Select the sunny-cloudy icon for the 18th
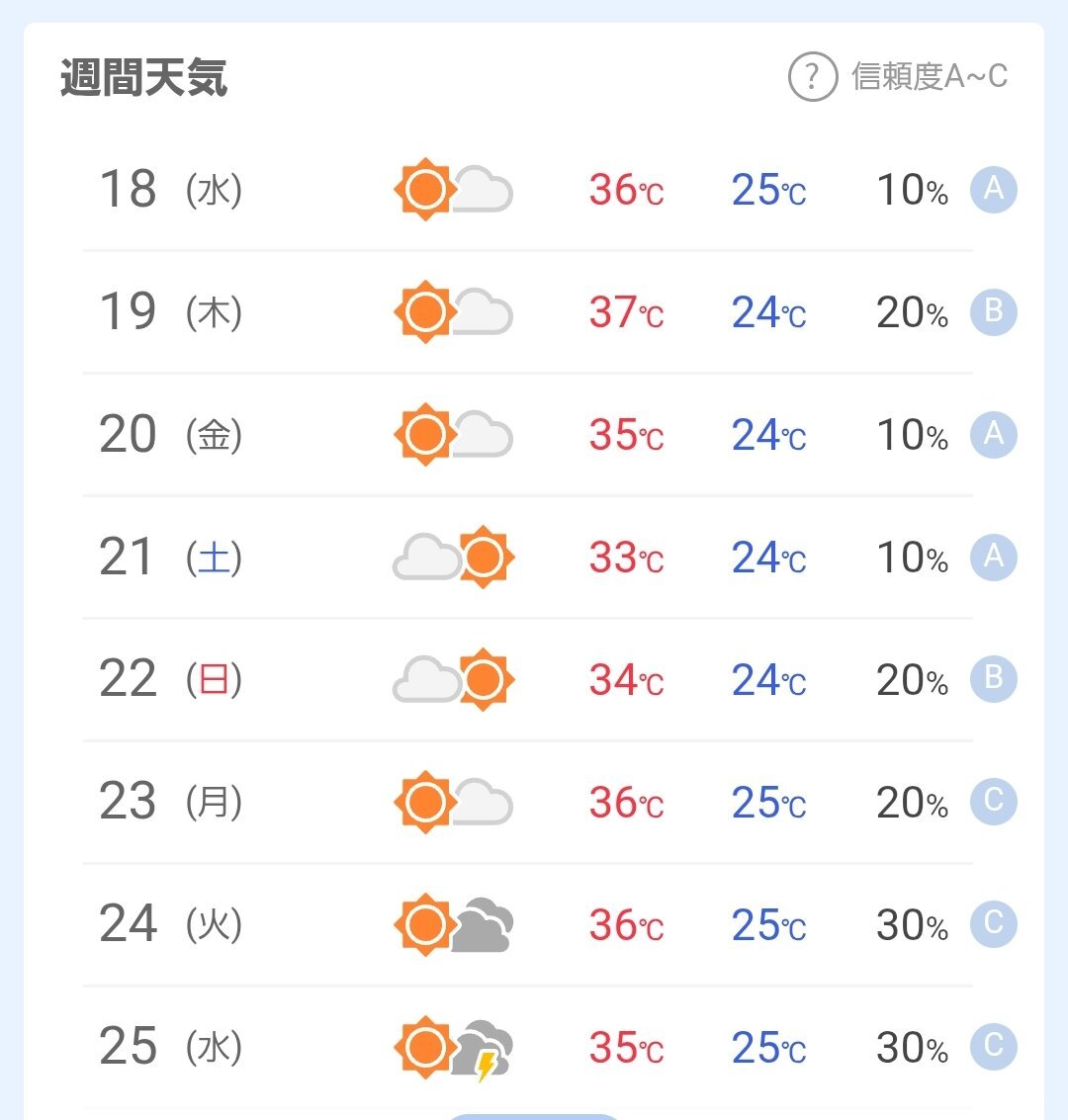Viewport: 1068px width, 1120px height. 453,189
